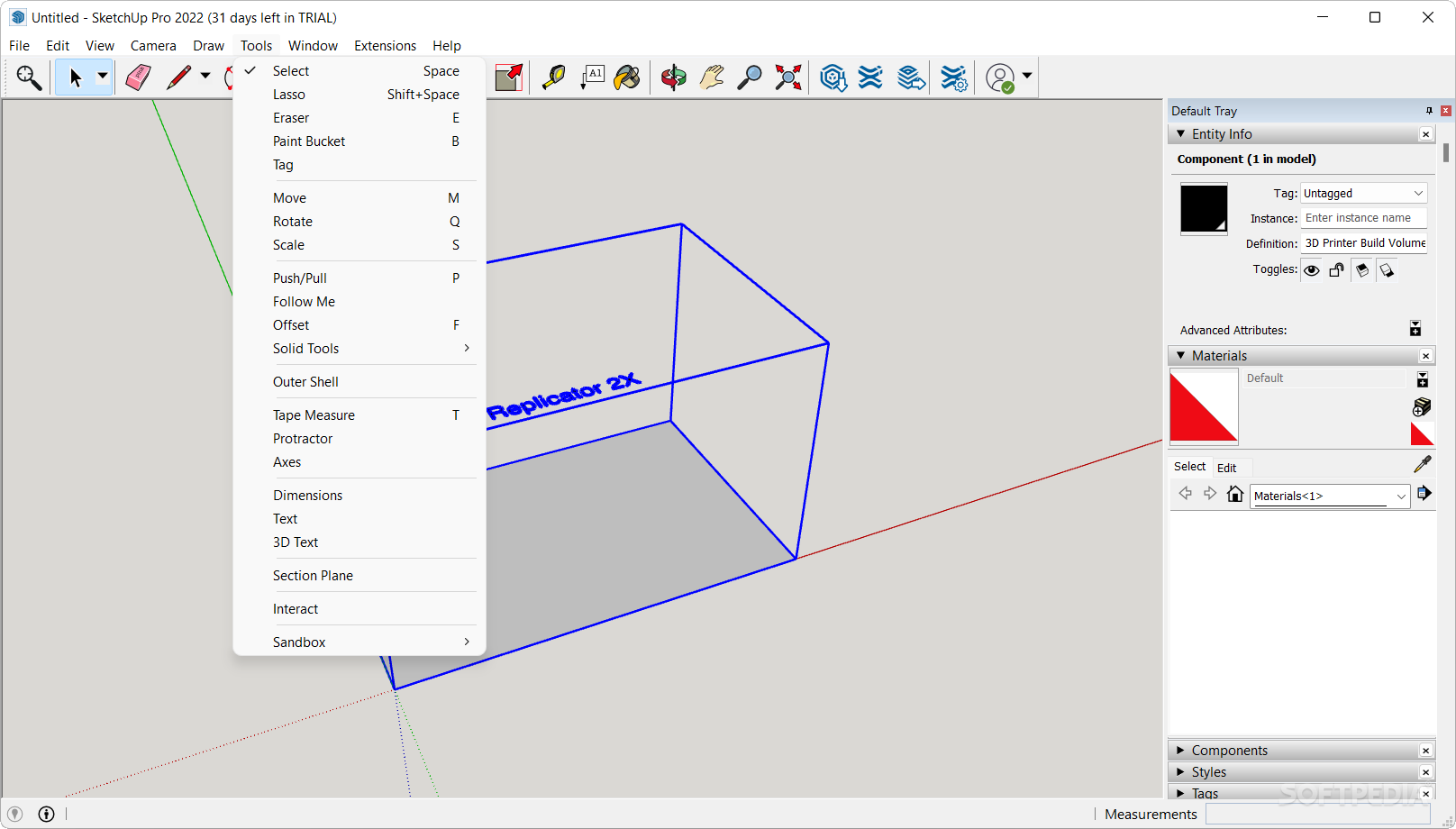Choose the Line pencil tool icon
The height and width of the screenshot is (829, 1456).
point(179,77)
